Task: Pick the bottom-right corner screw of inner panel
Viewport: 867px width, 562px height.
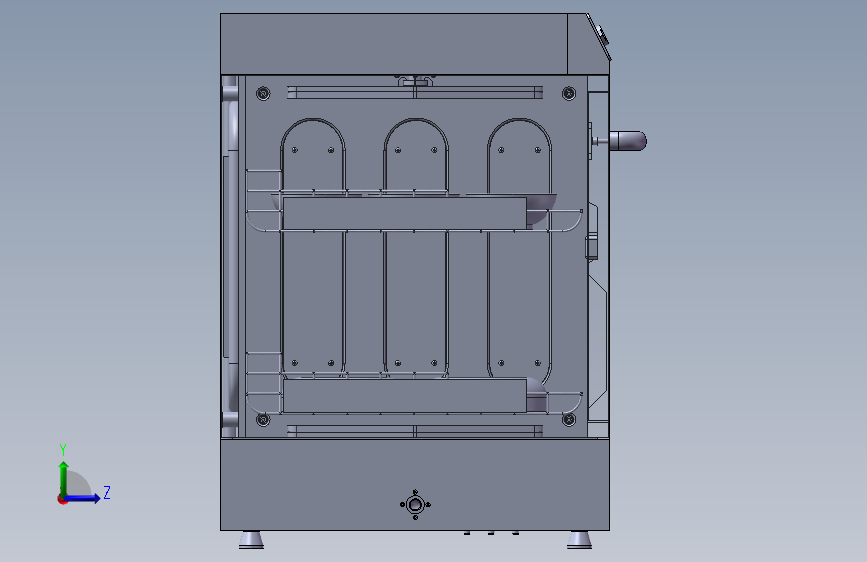Action: [x=569, y=420]
